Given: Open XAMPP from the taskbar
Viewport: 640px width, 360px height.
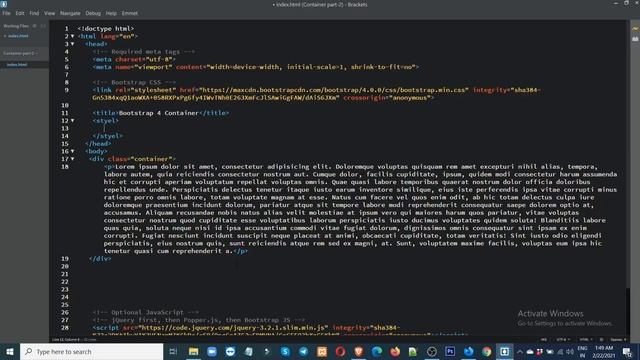Looking at the screenshot, I should tap(322, 351).
